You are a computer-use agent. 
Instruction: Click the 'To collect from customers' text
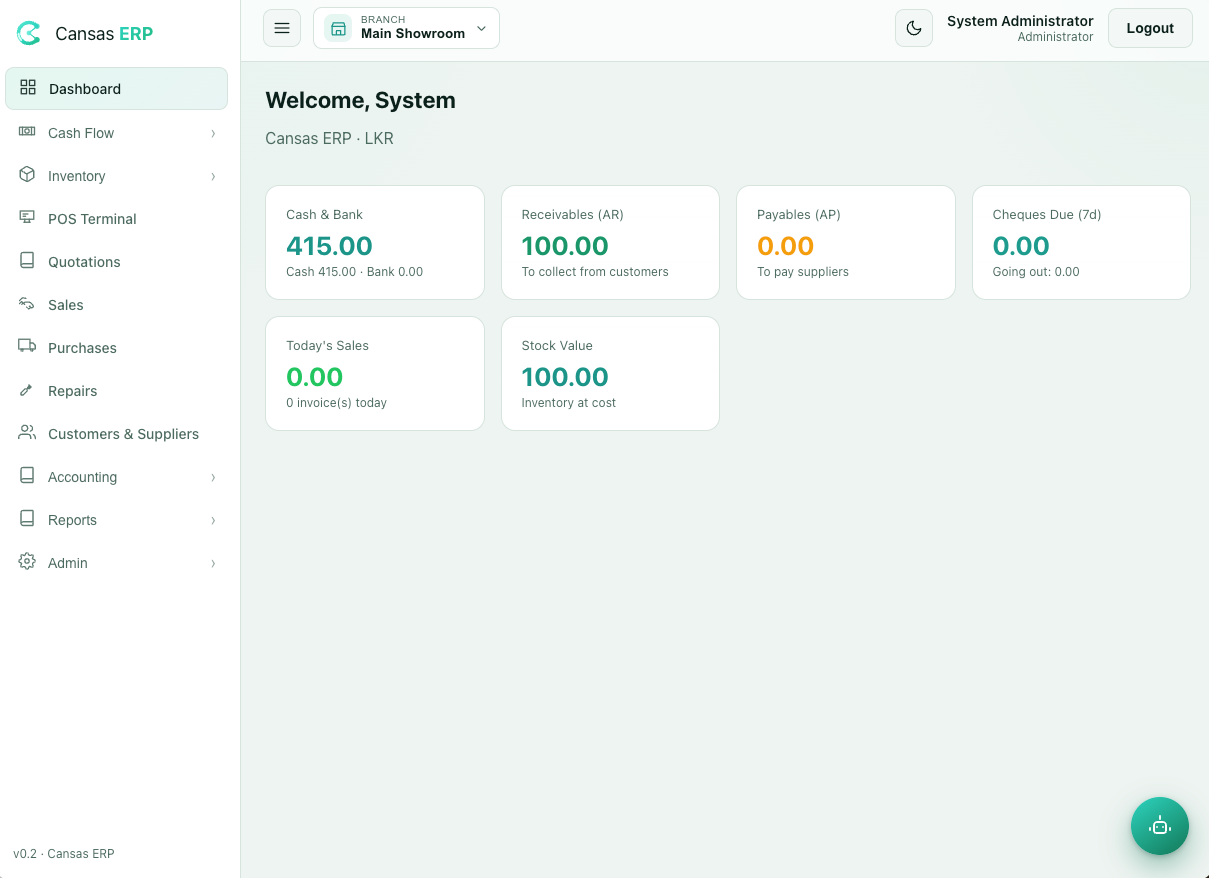click(x=595, y=272)
